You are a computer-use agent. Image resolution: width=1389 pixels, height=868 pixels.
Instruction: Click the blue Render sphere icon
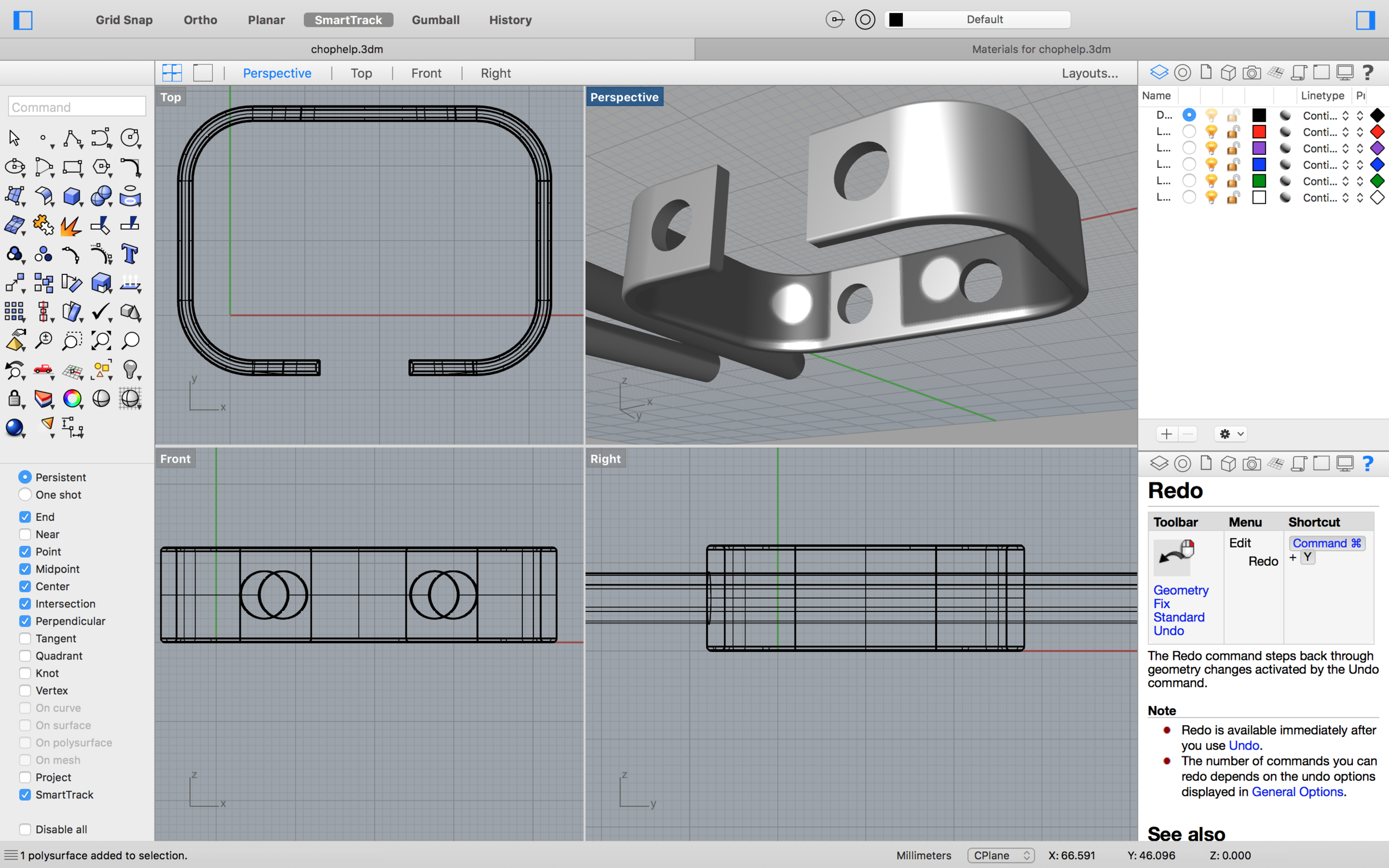pos(14,428)
